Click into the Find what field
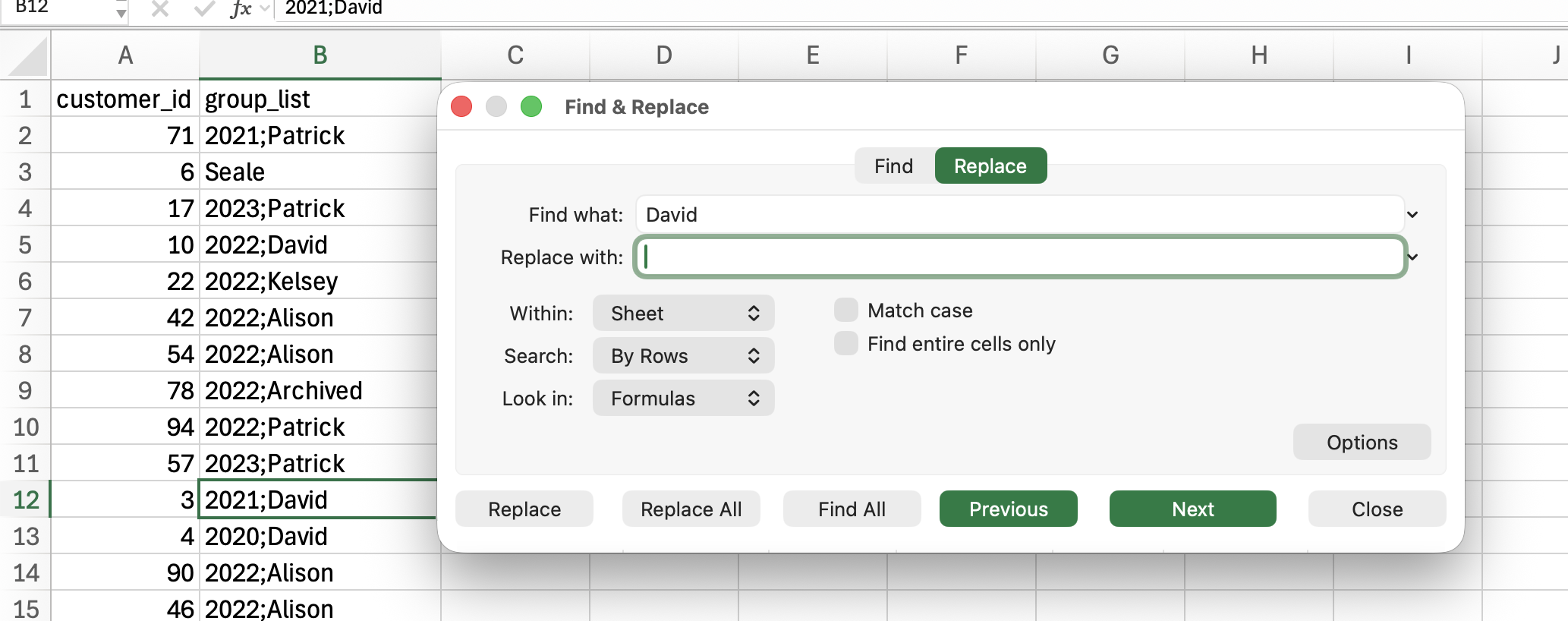Screen dimensions: 1568x621 [x=1017, y=215]
